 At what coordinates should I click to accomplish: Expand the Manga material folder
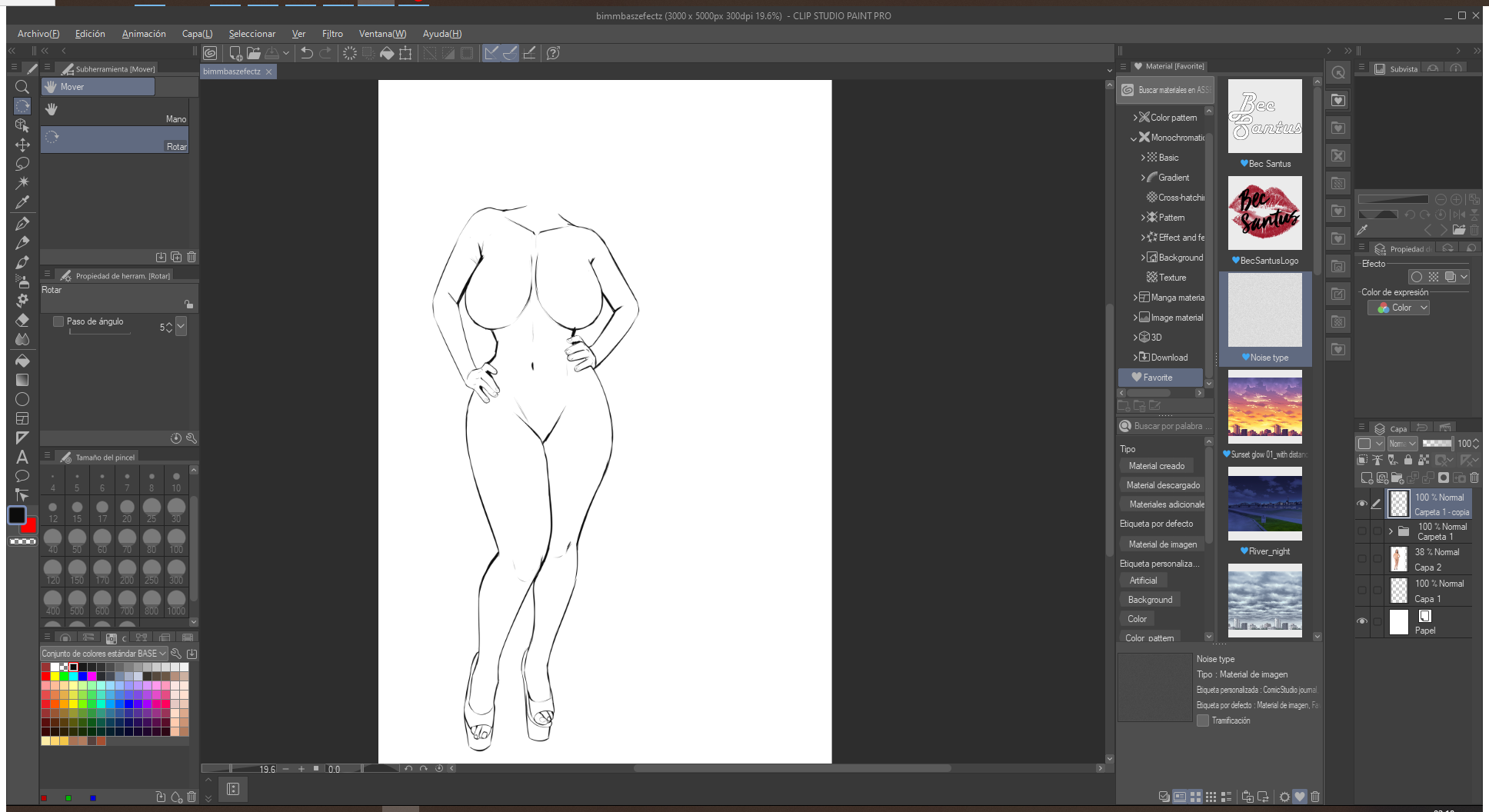point(1135,298)
